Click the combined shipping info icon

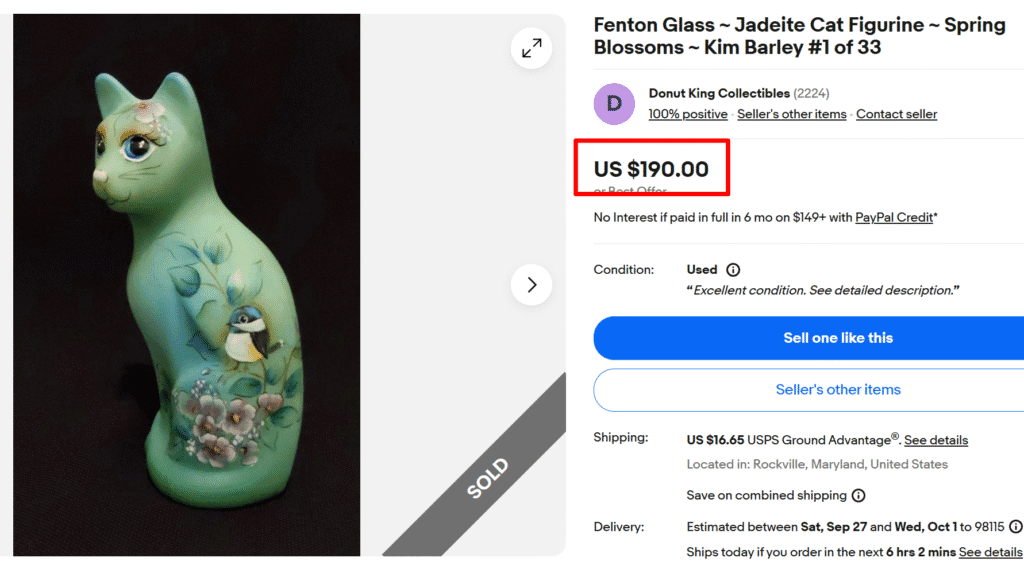click(858, 496)
